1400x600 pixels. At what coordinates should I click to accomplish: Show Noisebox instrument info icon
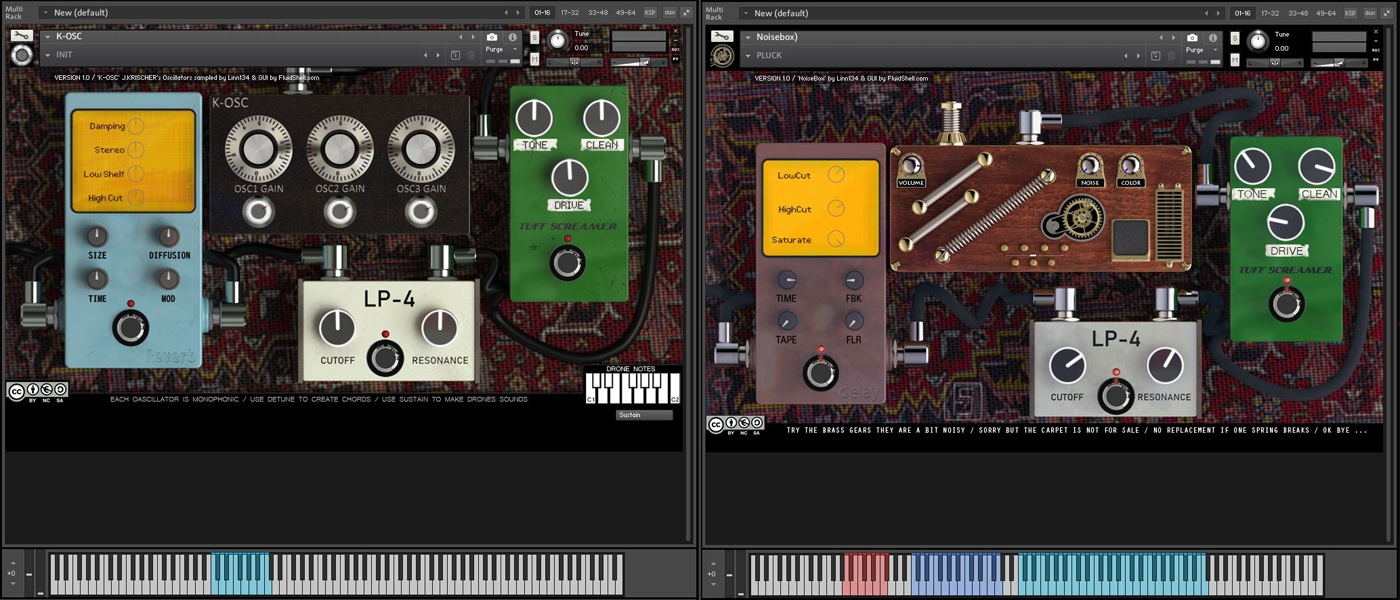pos(1213,37)
